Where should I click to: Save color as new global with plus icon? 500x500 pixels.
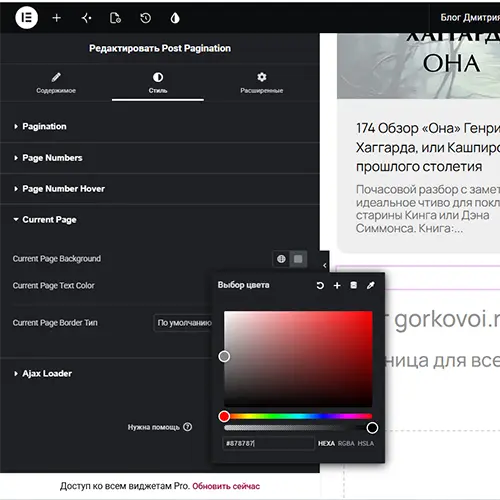[337, 285]
